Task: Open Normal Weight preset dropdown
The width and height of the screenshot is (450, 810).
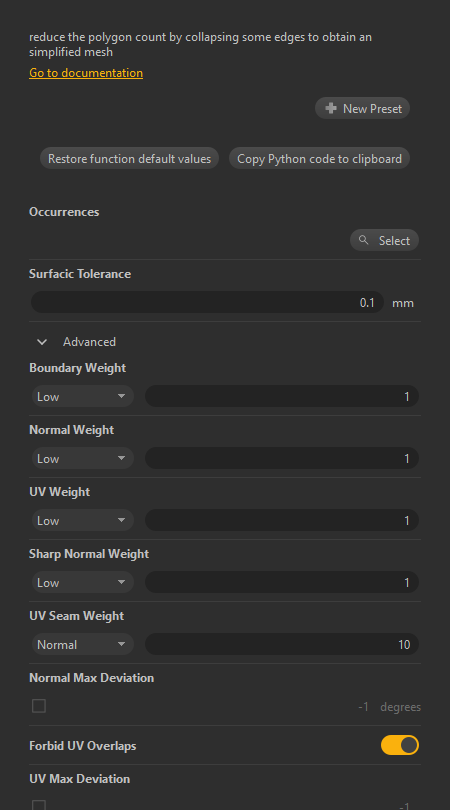Action: click(x=83, y=458)
